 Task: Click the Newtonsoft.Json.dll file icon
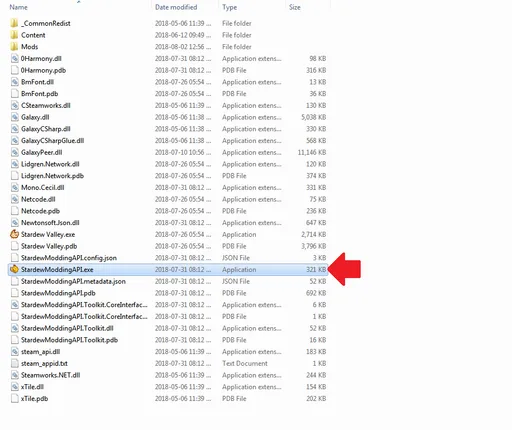pos(14,223)
